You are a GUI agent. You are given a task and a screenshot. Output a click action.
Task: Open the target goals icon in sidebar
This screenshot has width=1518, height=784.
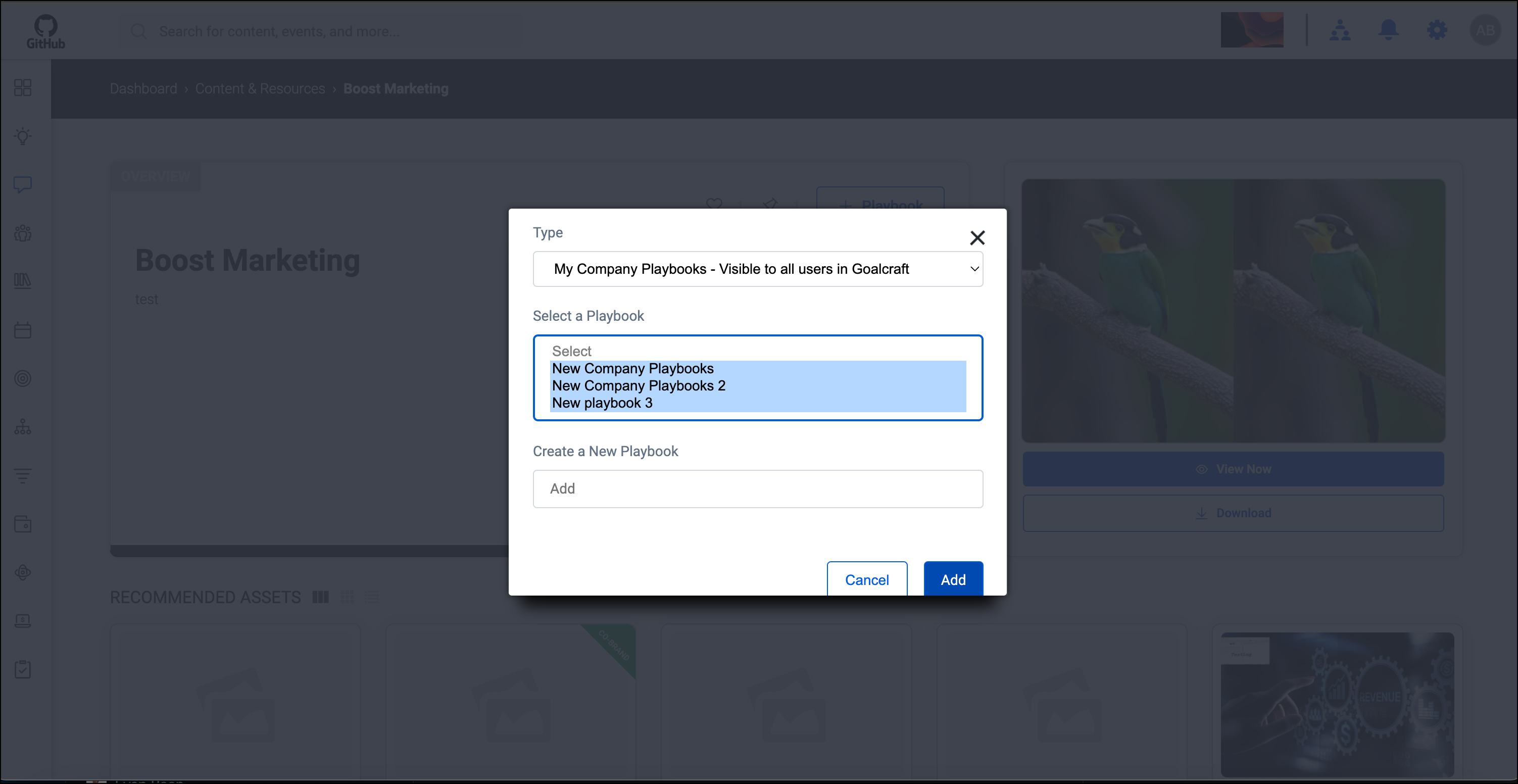pyautogui.click(x=23, y=378)
